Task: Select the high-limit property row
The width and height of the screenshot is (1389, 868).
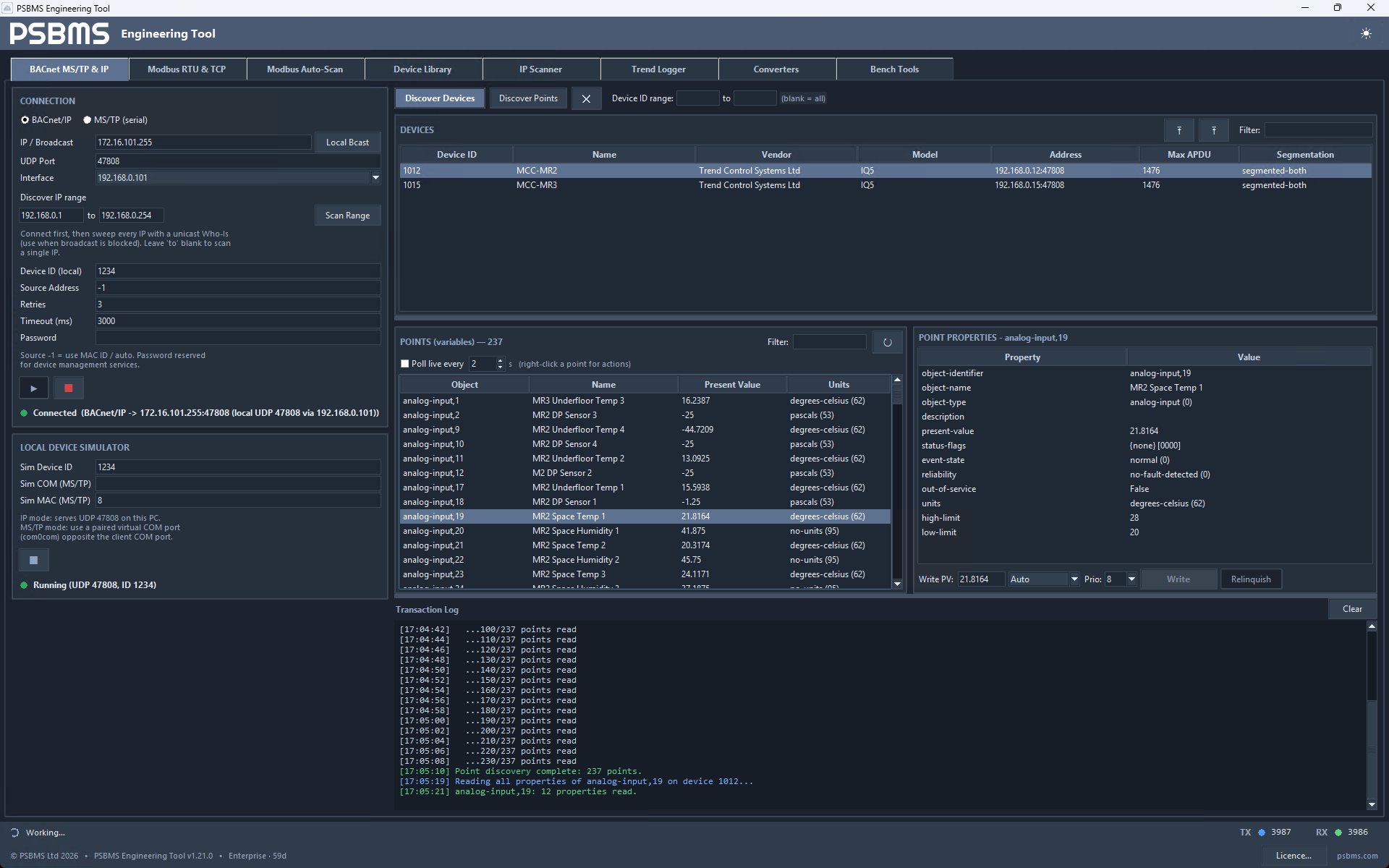Action: click(x=1144, y=518)
